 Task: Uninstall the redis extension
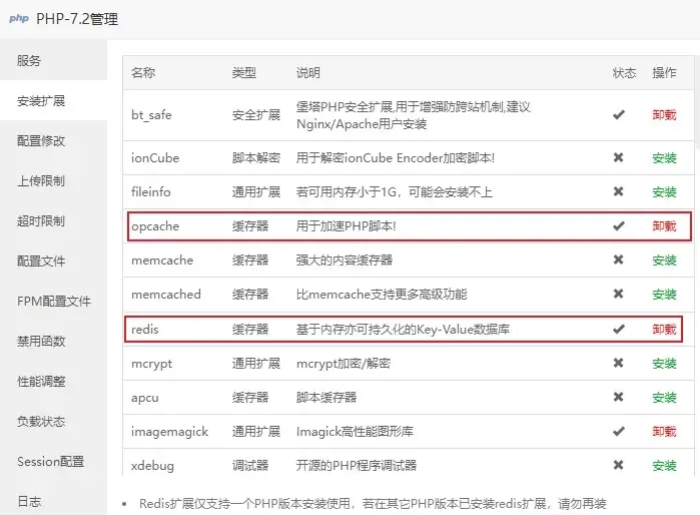tap(664, 329)
